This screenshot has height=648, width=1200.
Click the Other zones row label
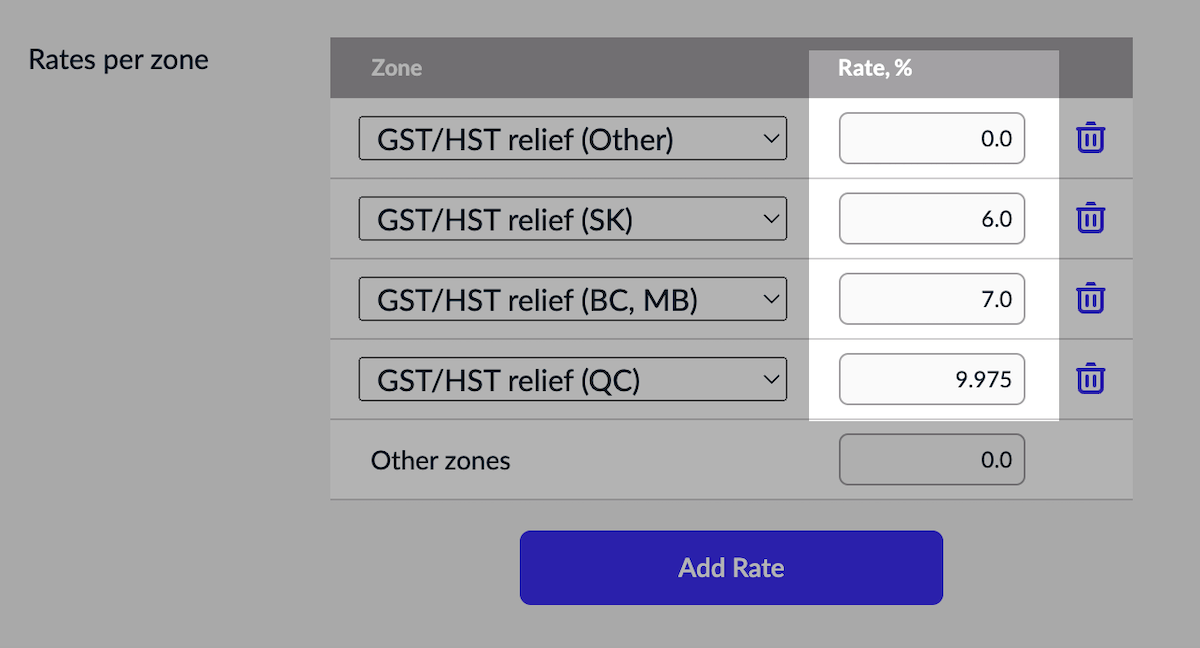tap(440, 460)
